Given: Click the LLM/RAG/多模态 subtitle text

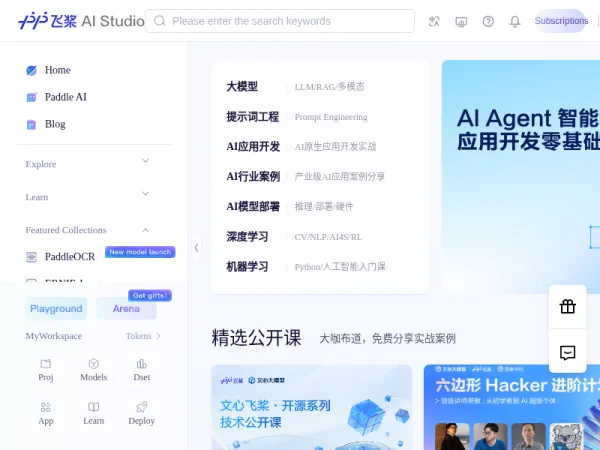Looking at the screenshot, I should point(329,87).
